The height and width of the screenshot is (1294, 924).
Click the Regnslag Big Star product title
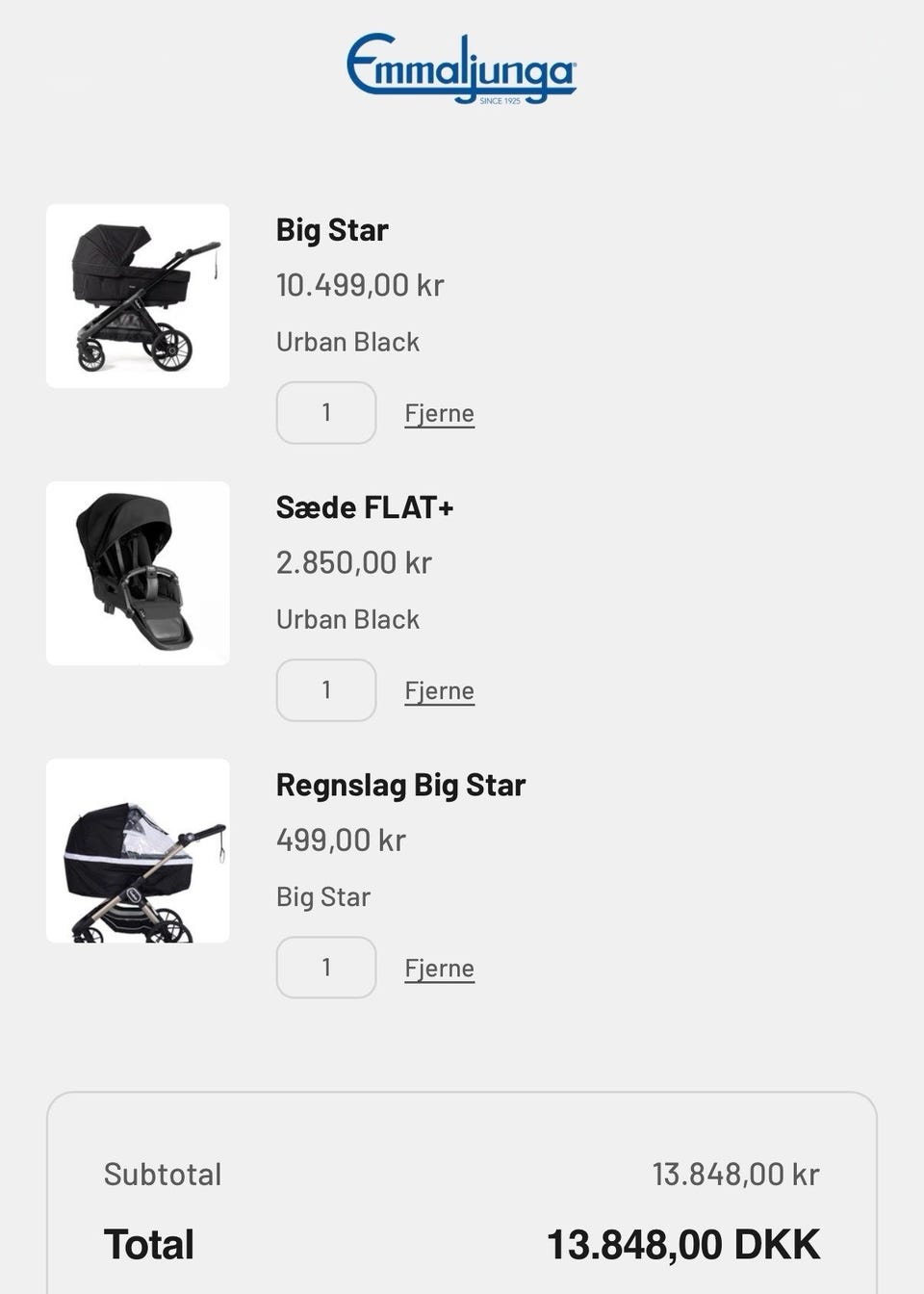400,785
